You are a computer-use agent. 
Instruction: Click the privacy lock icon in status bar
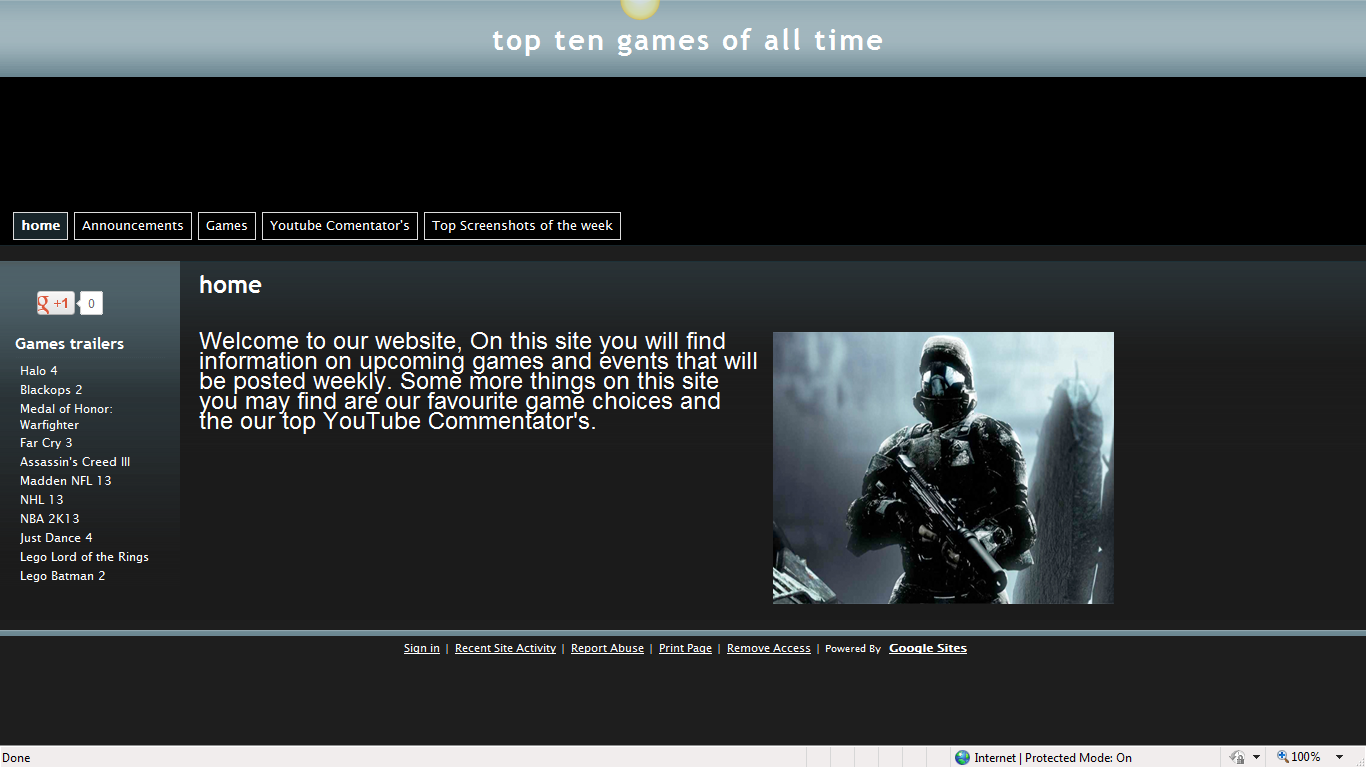(x=1238, y=758)
